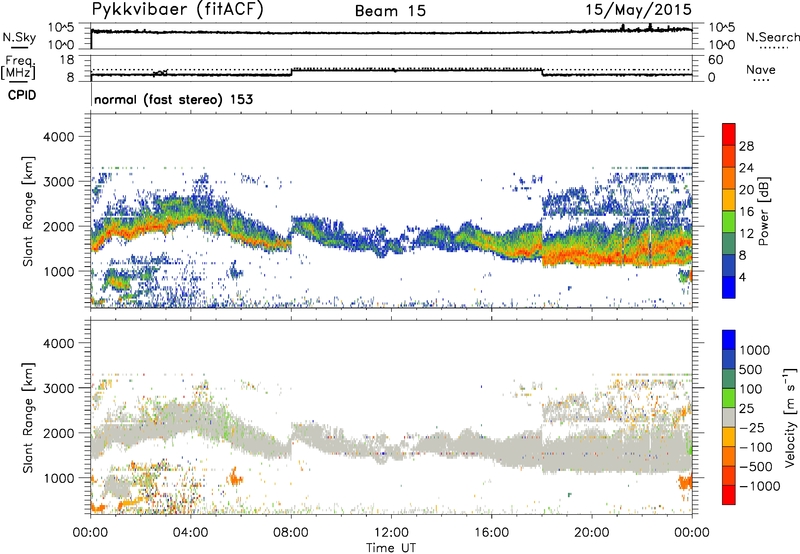Click the date '15/May/2015'

(638, 10)
